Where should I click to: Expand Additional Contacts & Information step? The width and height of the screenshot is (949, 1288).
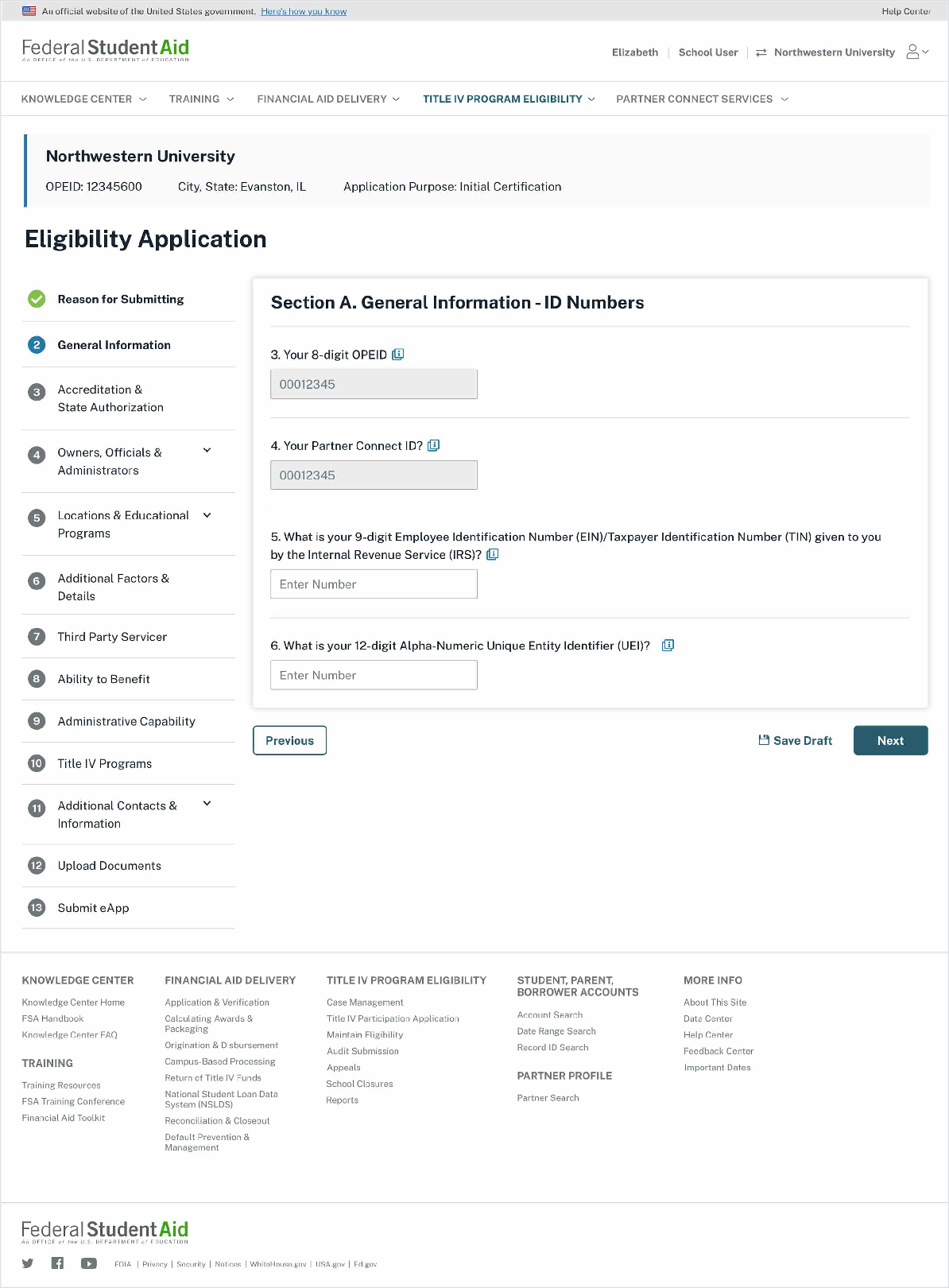207,804
